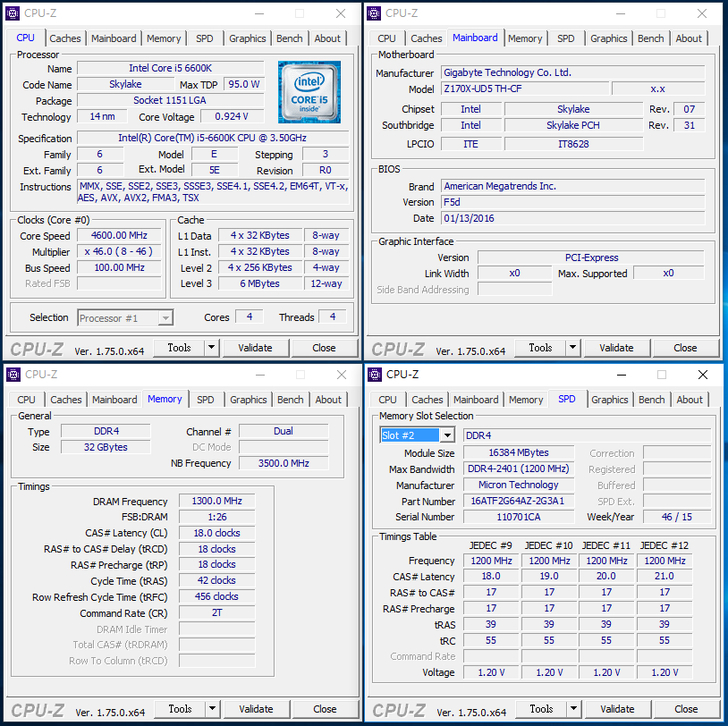This screenshot has width=728, height=726.
Task: Click memory size value 32 GBytes
Action: [106, 447]
